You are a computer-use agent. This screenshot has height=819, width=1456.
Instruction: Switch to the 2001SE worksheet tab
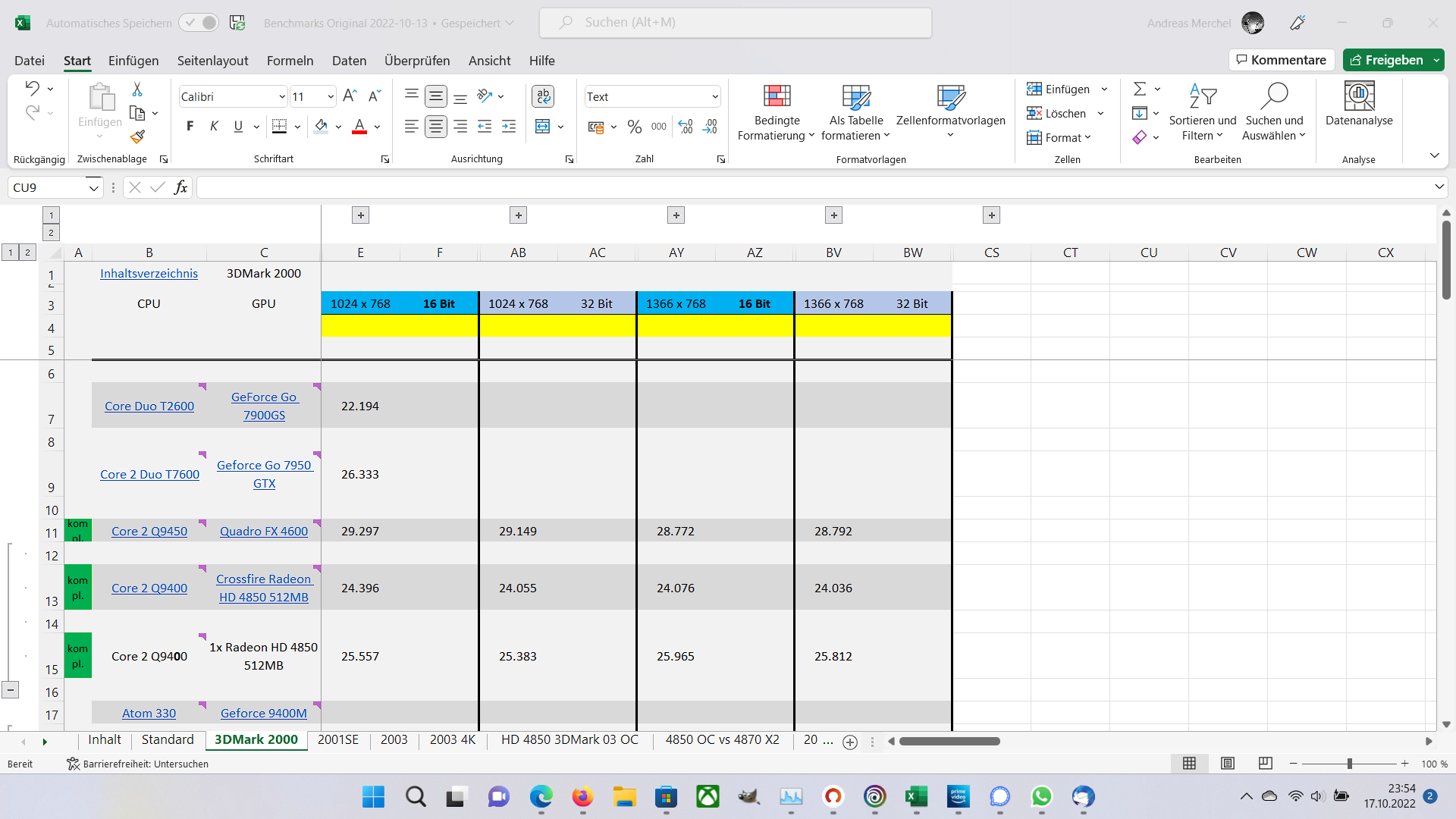coord(337,740)
